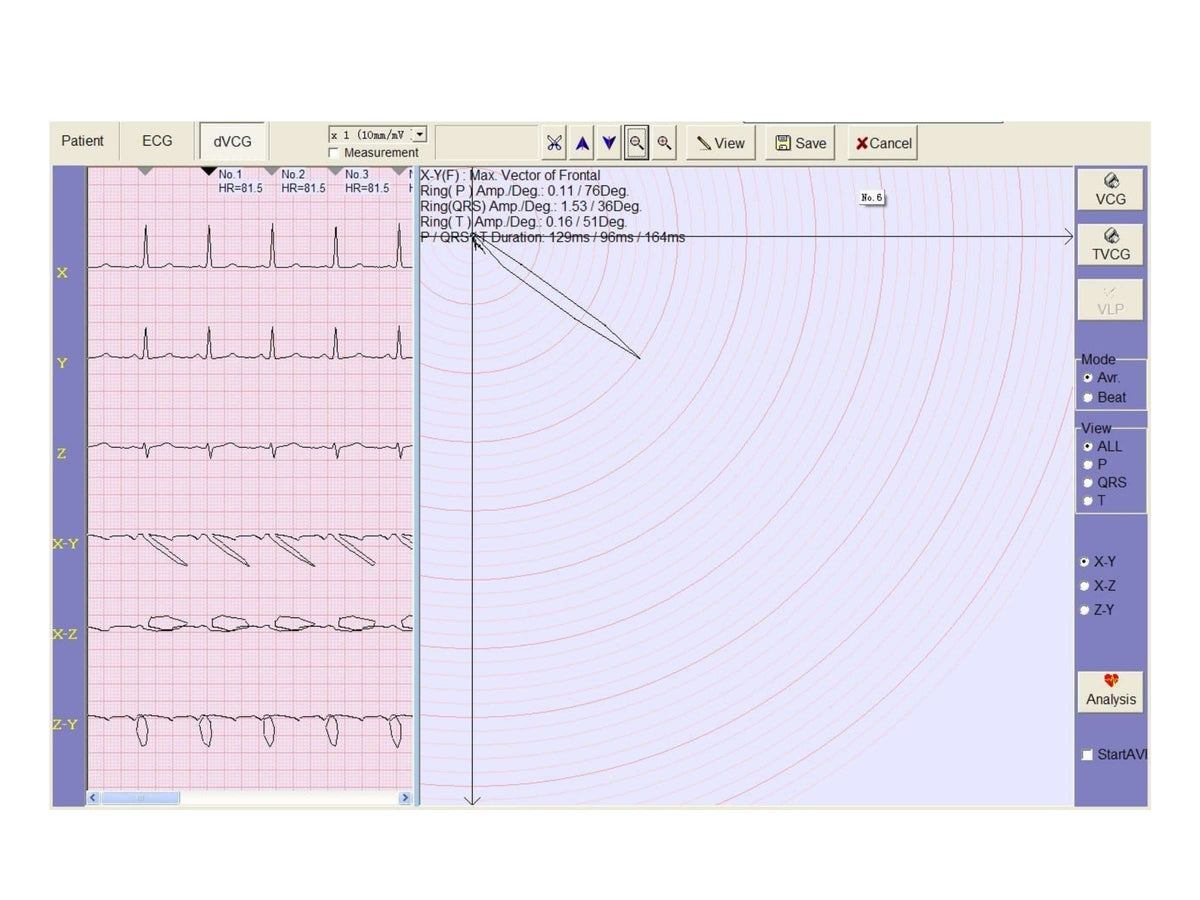Click the blue down arrow icon
The image size is (1200, 900).
[609, 143]
